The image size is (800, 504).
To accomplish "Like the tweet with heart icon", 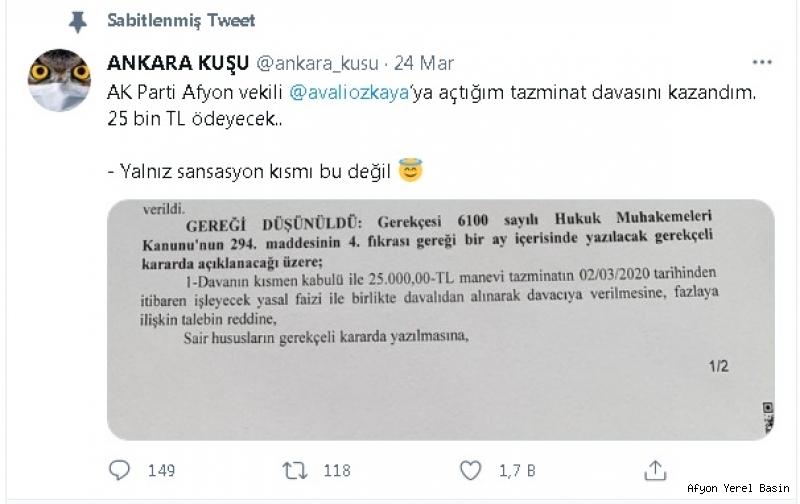I will pyautogui.click(x=470, y=470).
